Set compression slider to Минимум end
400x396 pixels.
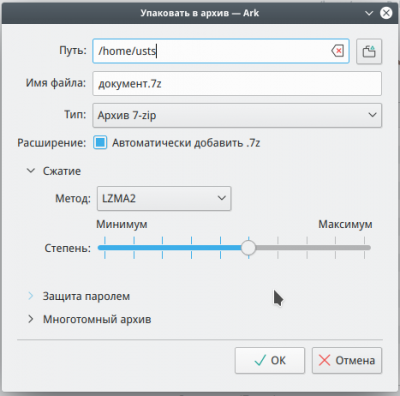click(105, 248)
